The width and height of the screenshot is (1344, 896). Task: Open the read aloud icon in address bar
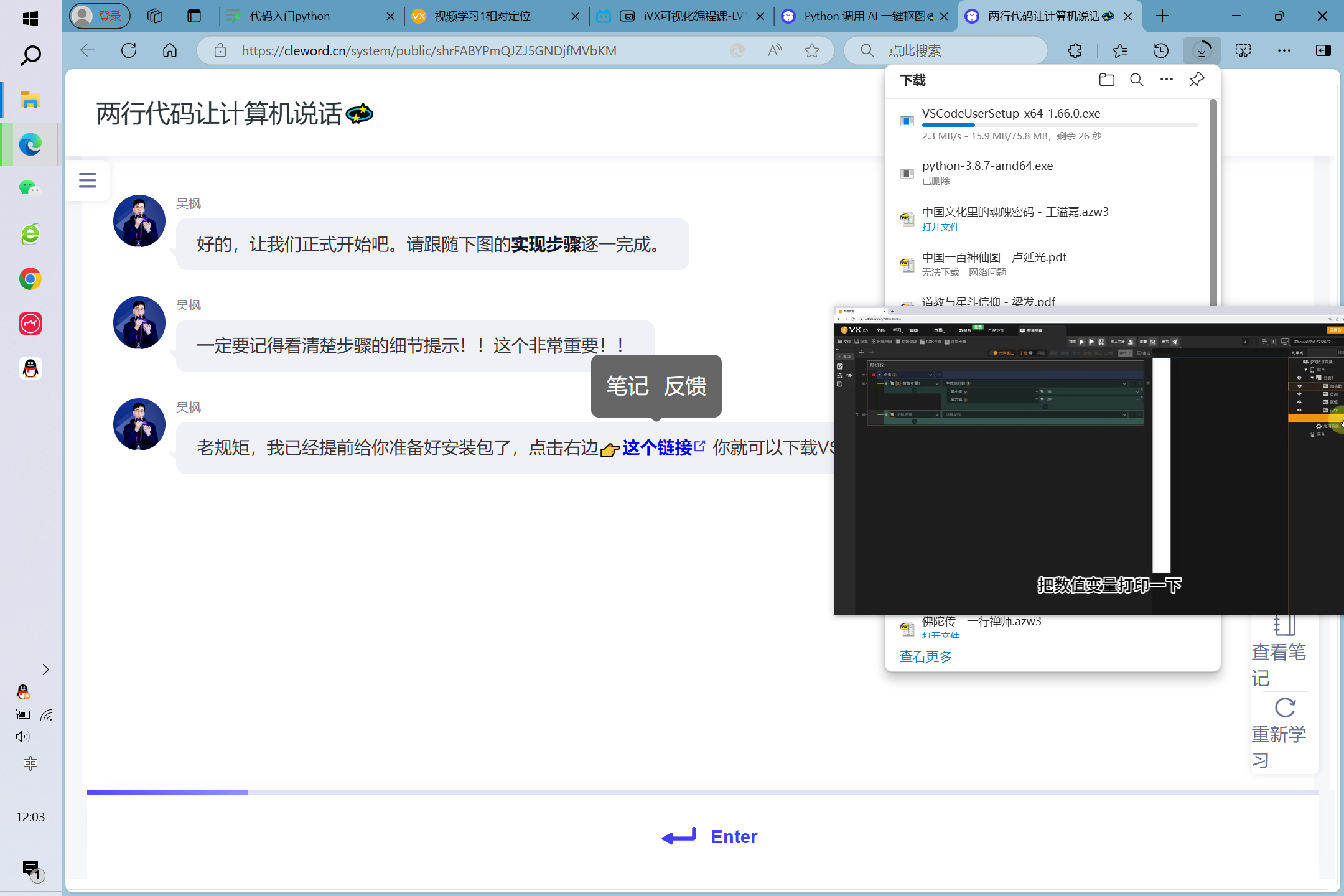pyautogui.click(x=775, y=50)
